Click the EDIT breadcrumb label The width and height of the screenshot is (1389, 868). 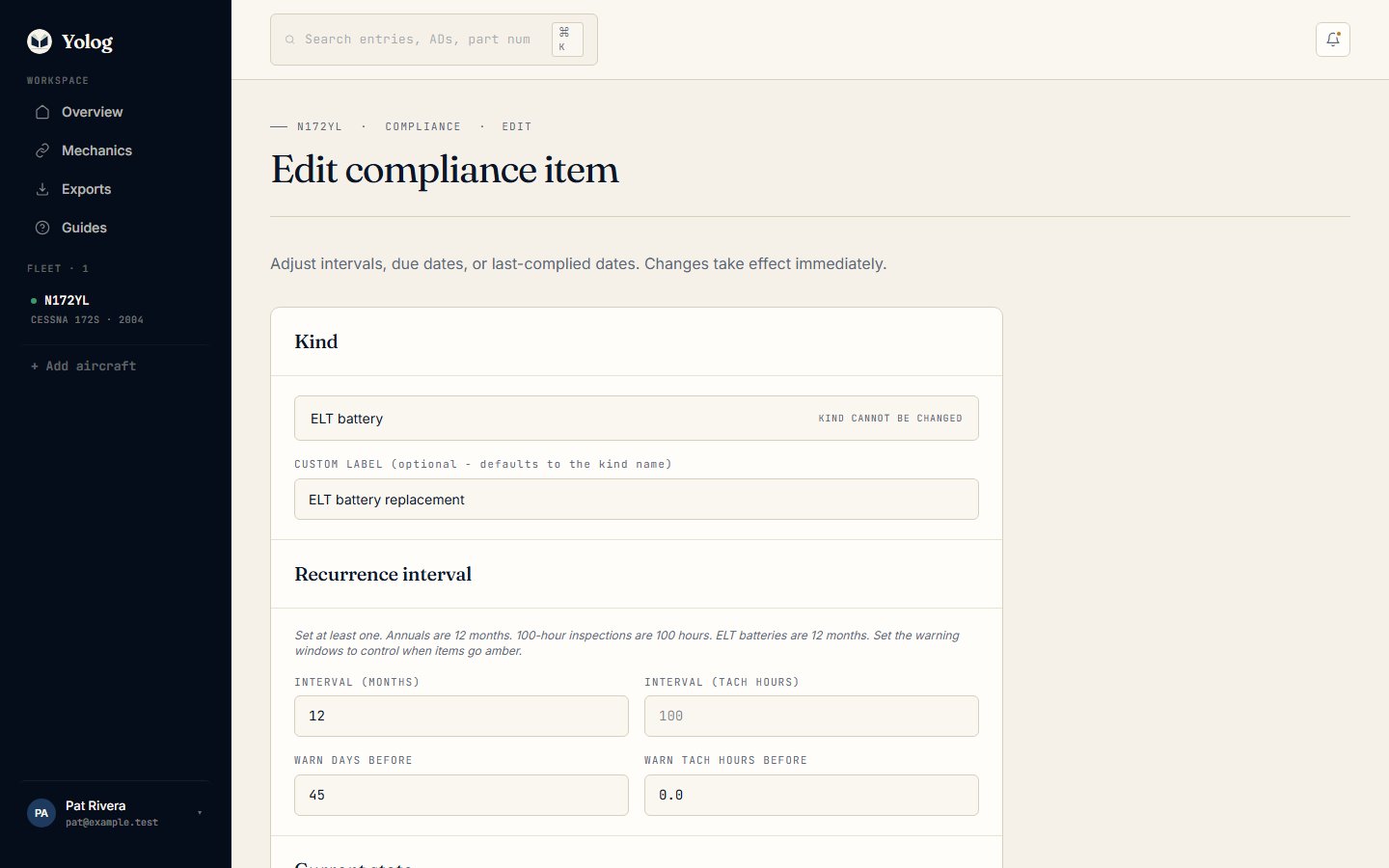coord(517,126)
